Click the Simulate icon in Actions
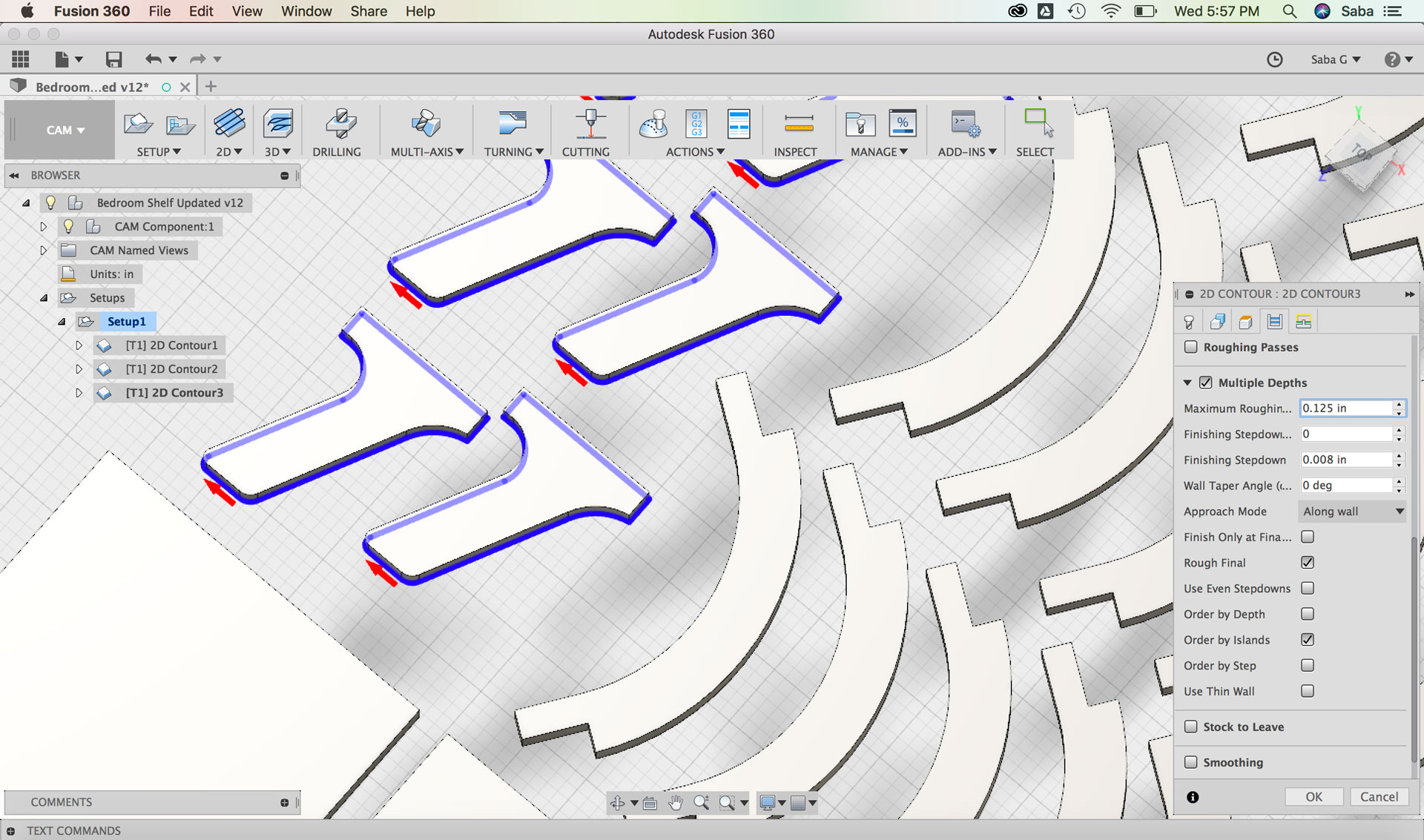The width and height of the screenshot is (1424, 840). coord(653,125)
